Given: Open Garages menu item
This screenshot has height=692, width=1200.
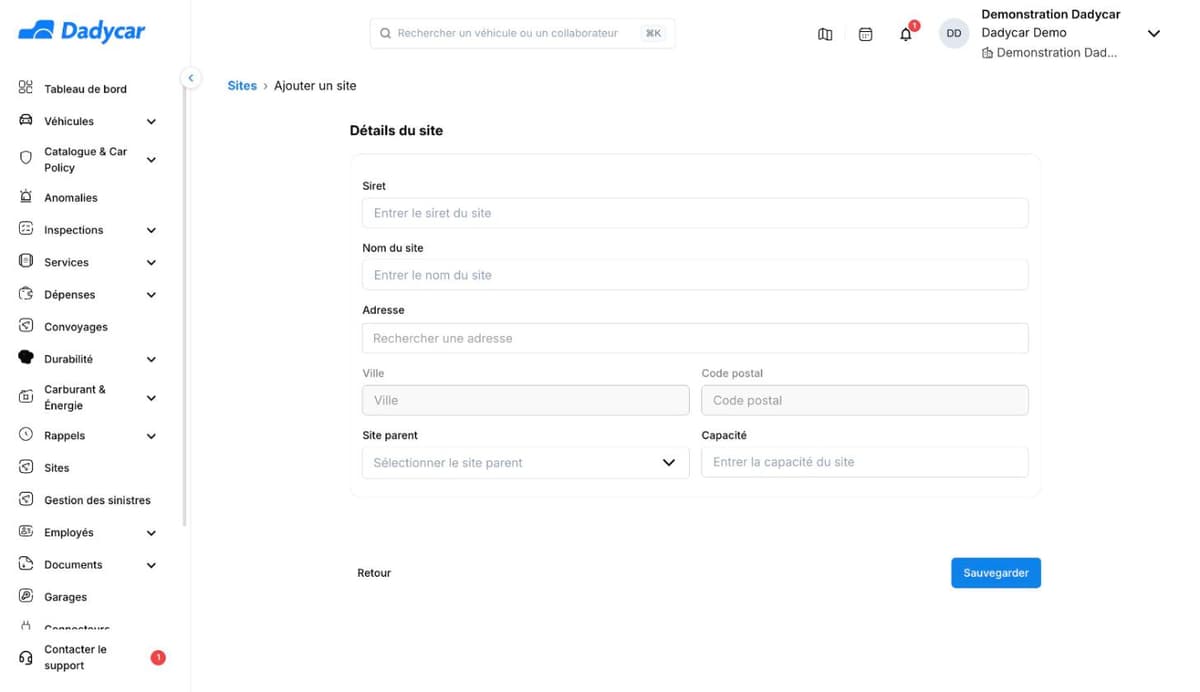Looking at the screenshot, I should [x=65, y=597].
